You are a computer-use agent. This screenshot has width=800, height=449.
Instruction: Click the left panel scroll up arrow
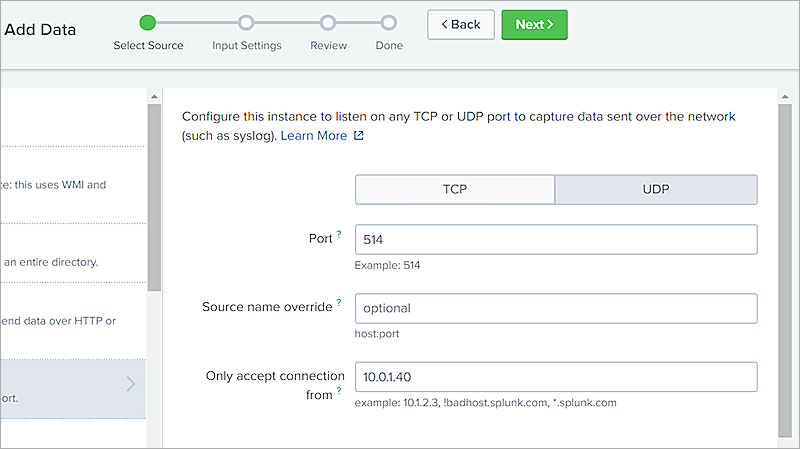[x=154, y=97]
